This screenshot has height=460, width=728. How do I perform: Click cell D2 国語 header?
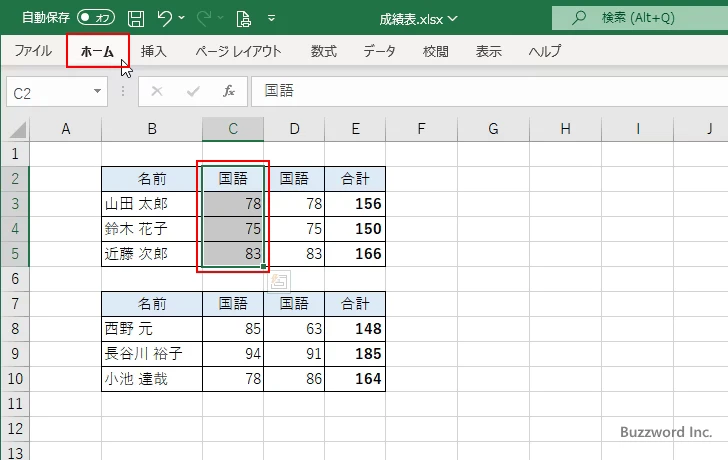(294, 179)
